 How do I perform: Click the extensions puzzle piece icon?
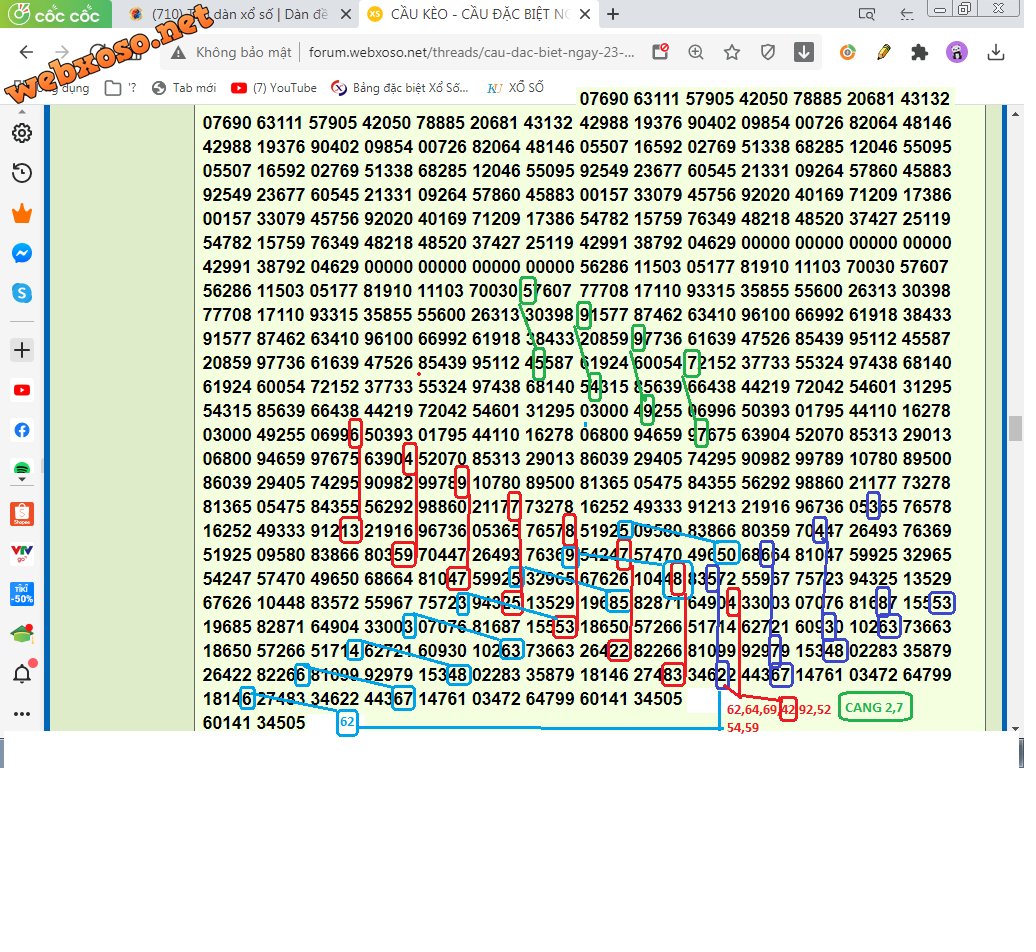click(921, 53)
